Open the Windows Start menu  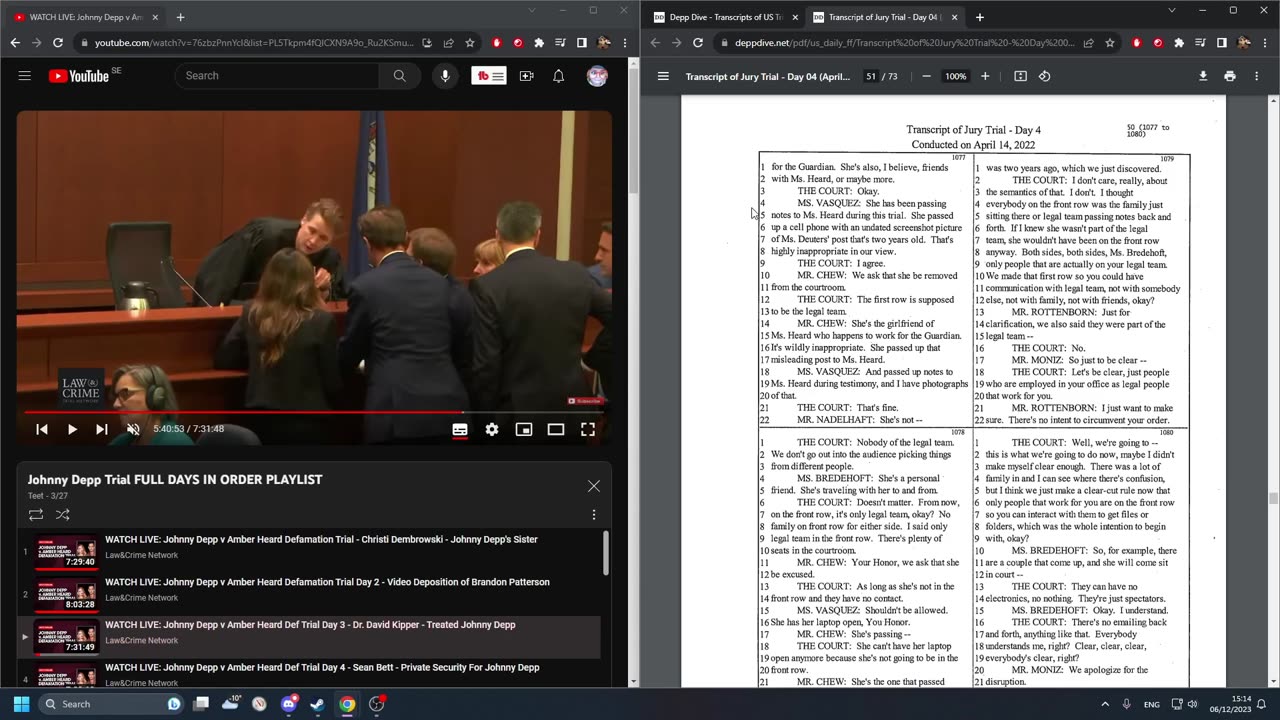click(x=21, y=704)
